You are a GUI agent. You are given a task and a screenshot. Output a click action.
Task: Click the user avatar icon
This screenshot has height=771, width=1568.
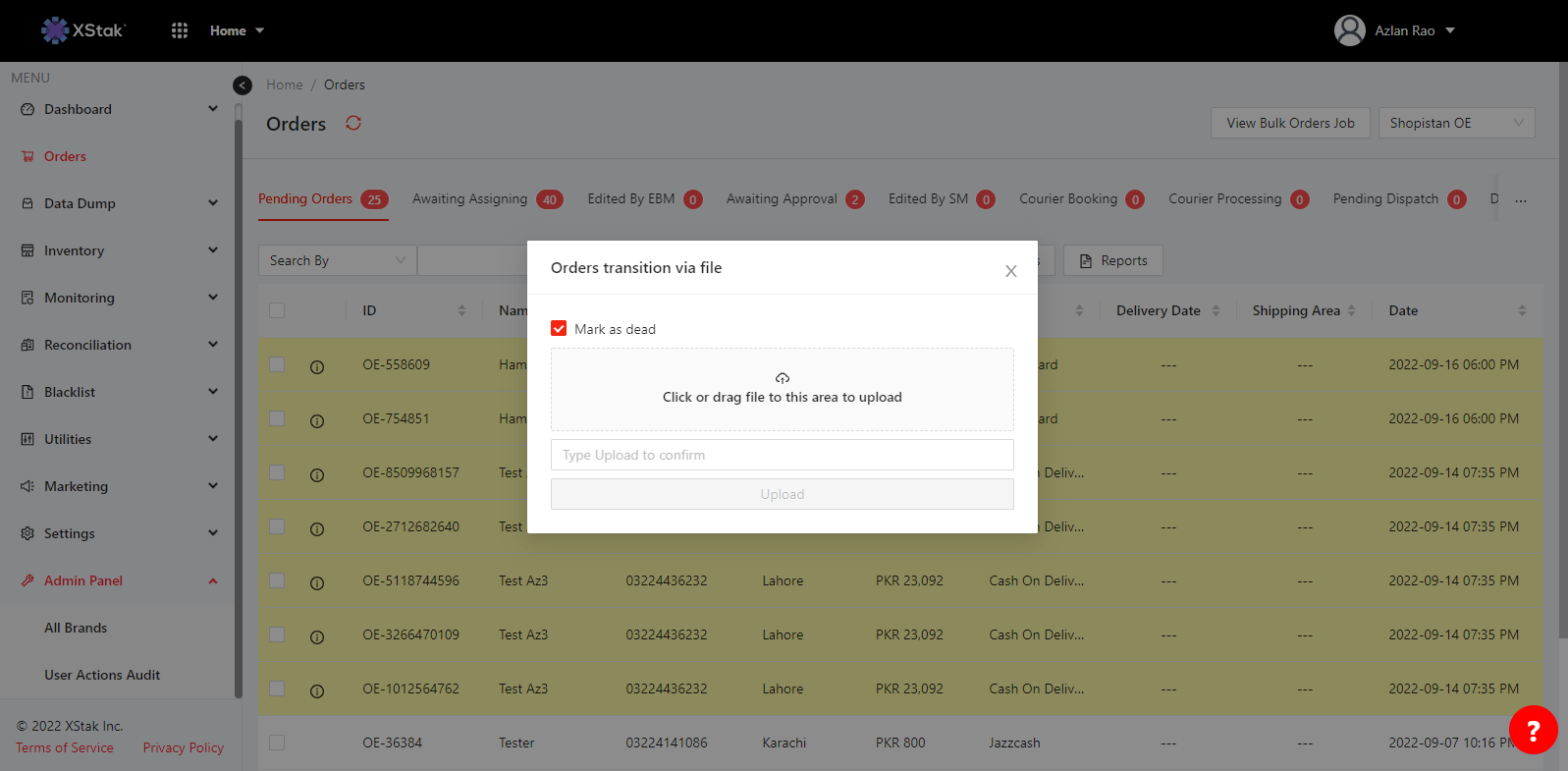(x=1350, y=30)
